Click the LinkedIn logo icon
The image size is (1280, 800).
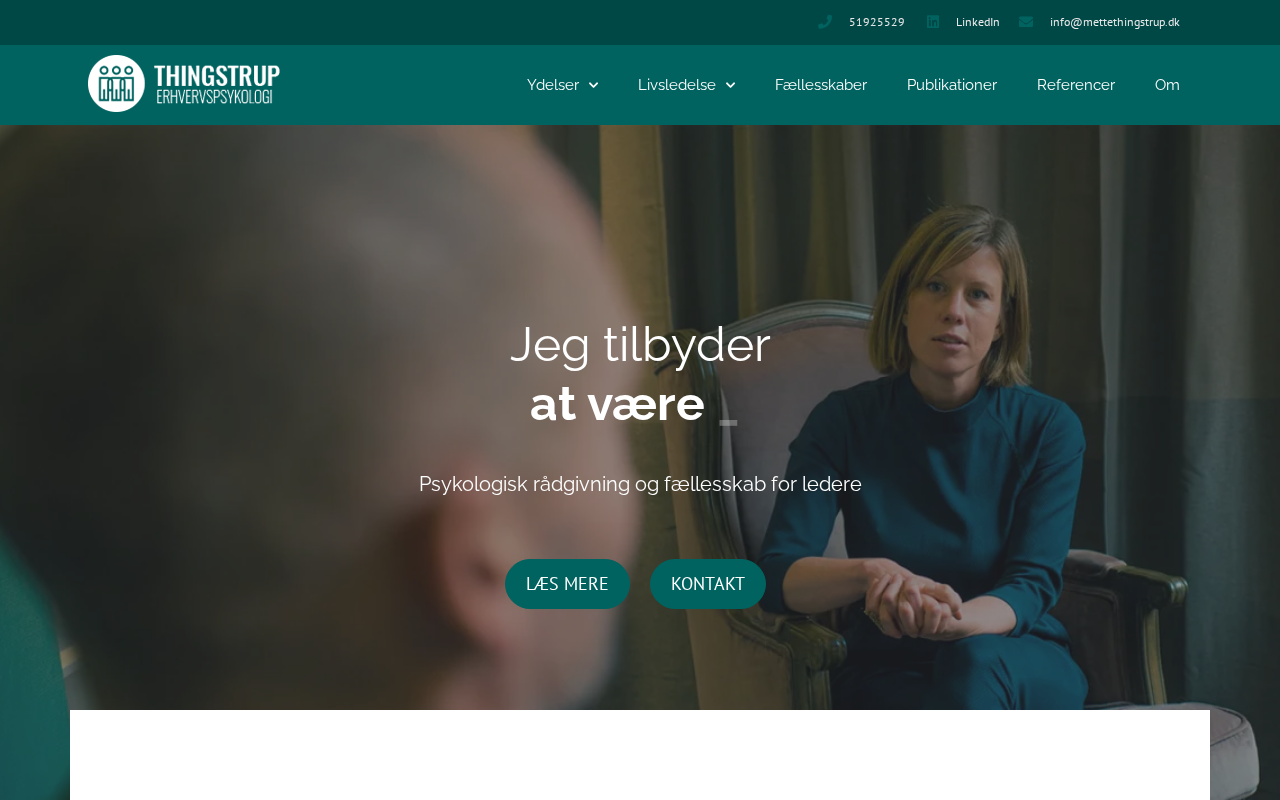pos(933,22)
